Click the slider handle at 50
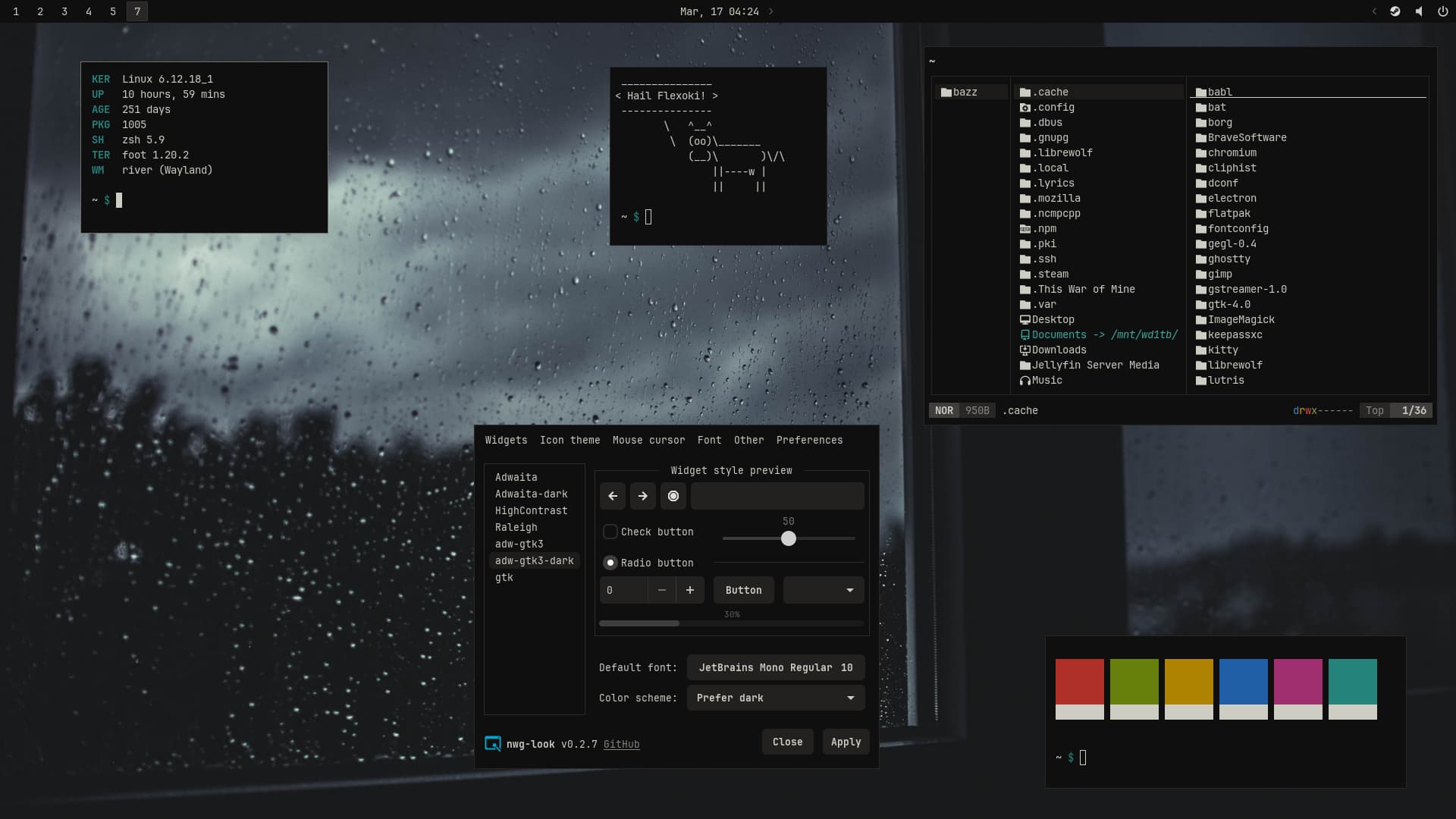 click(789, 538)
